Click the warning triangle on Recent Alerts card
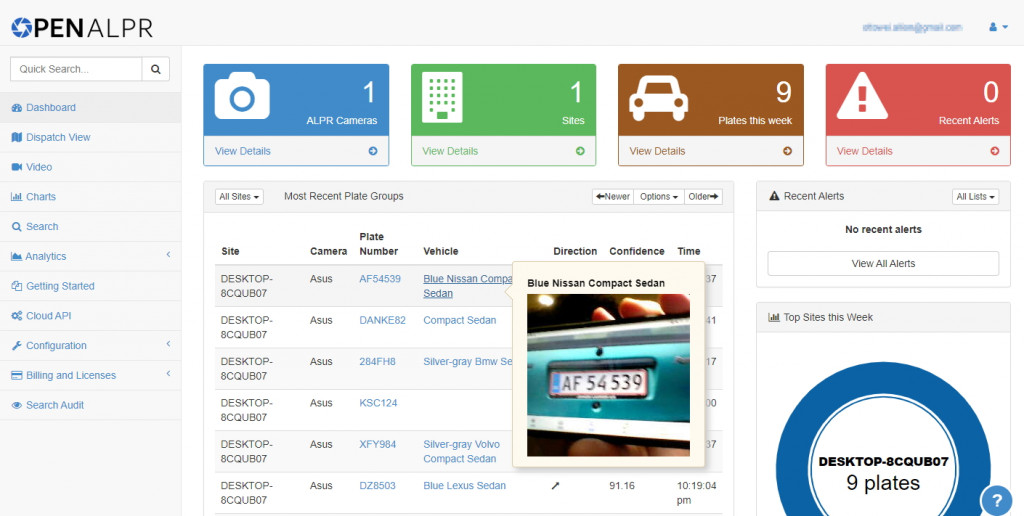This screenshot has height=516, width=1024. pyautogui.click(x=862, y=96)
